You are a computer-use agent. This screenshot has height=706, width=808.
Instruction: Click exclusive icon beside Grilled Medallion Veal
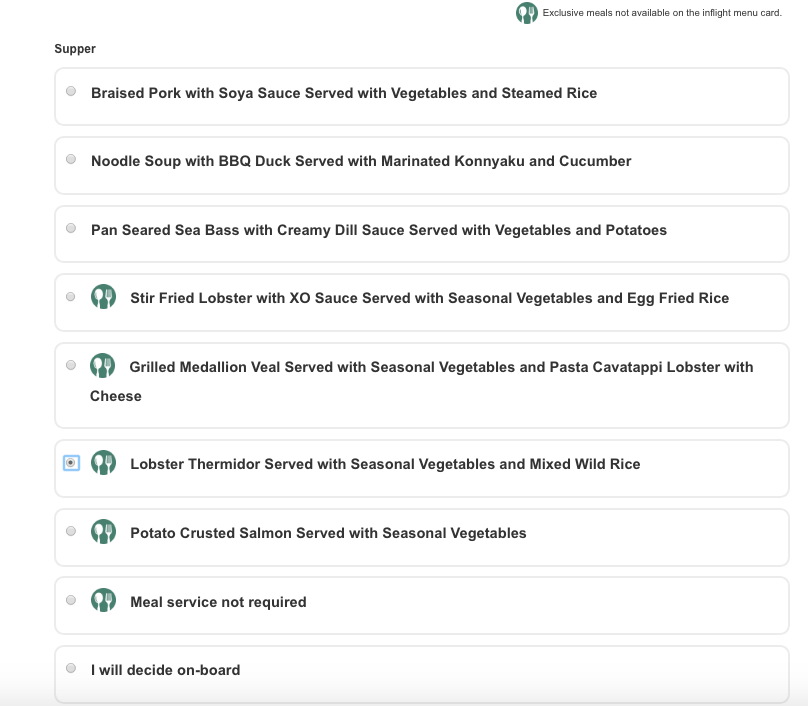pos(103,366)
